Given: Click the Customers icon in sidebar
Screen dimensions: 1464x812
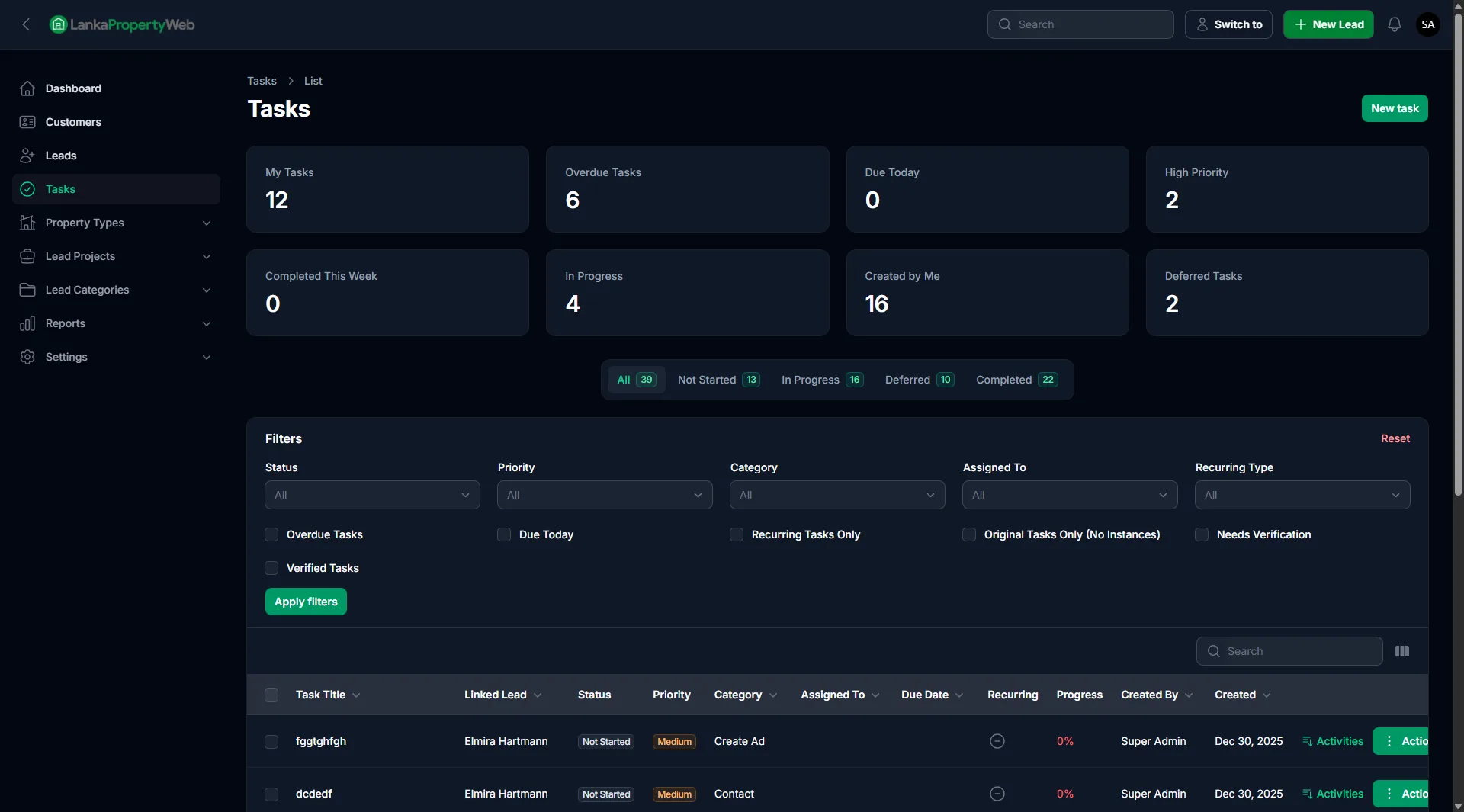Looking at the screenshot, I should tap(27, 122).
